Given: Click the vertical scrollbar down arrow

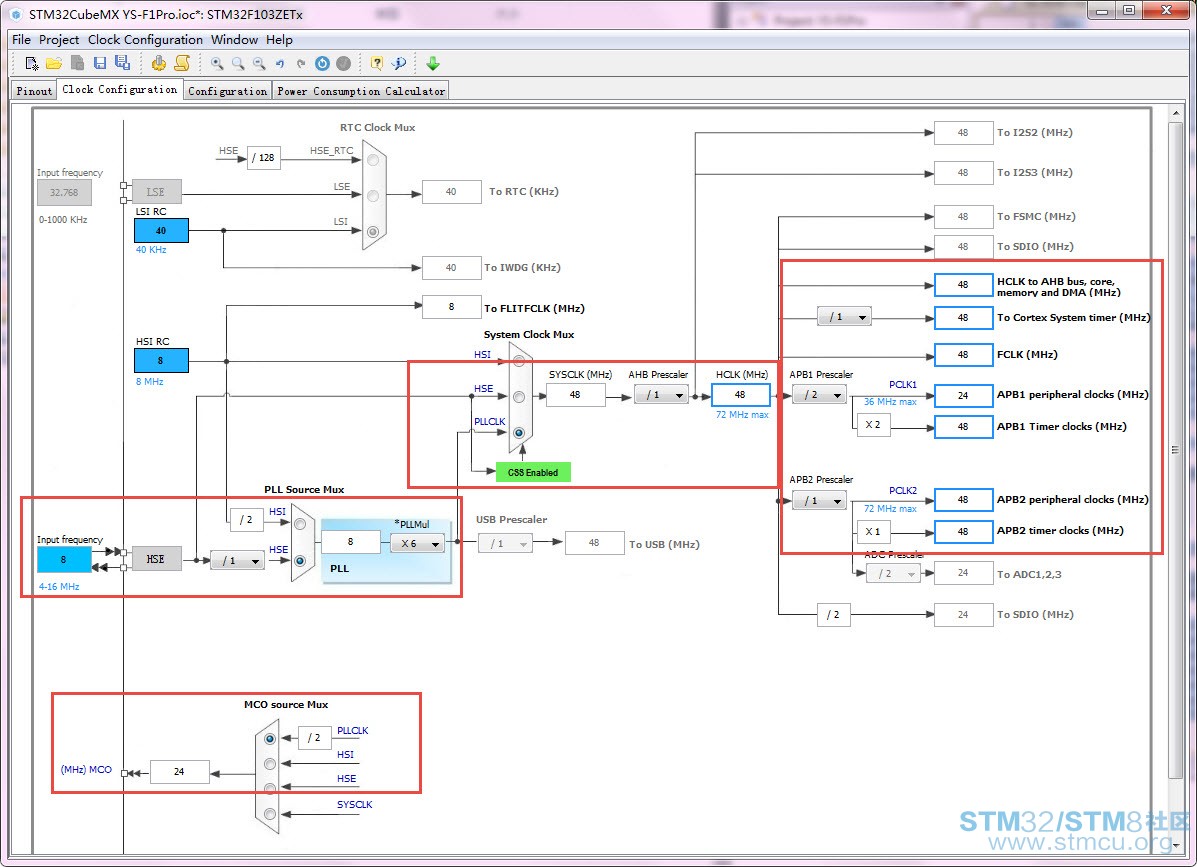Looking at the screenshot, I should (x=1176, y=846).
